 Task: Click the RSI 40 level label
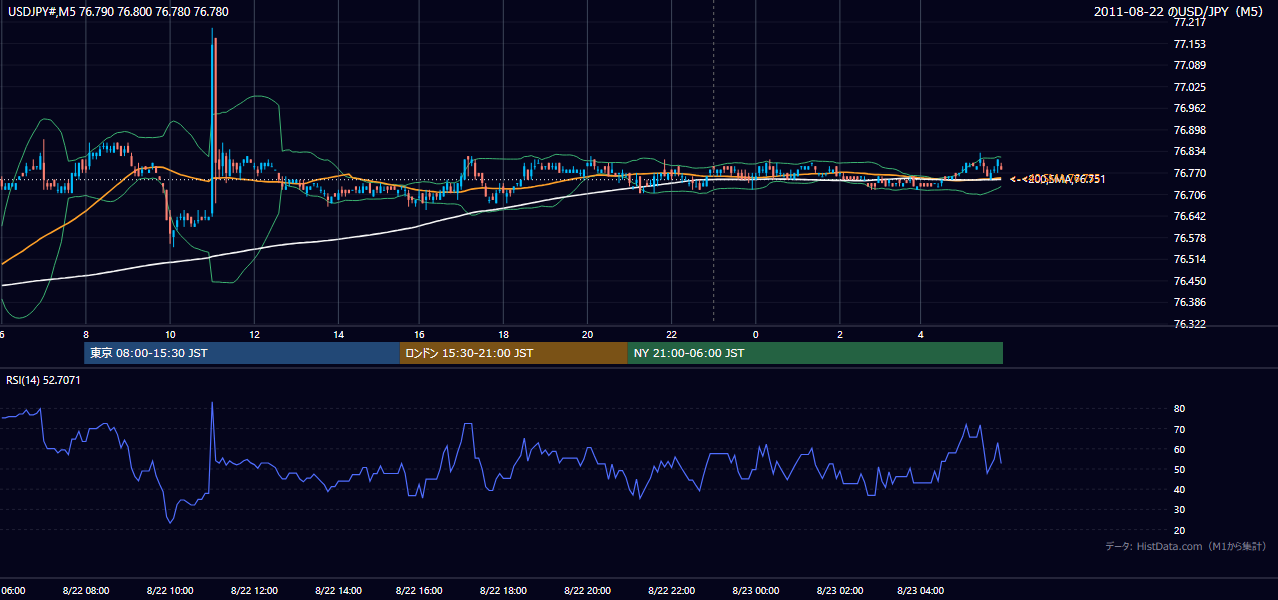(x=1179, y=489)
